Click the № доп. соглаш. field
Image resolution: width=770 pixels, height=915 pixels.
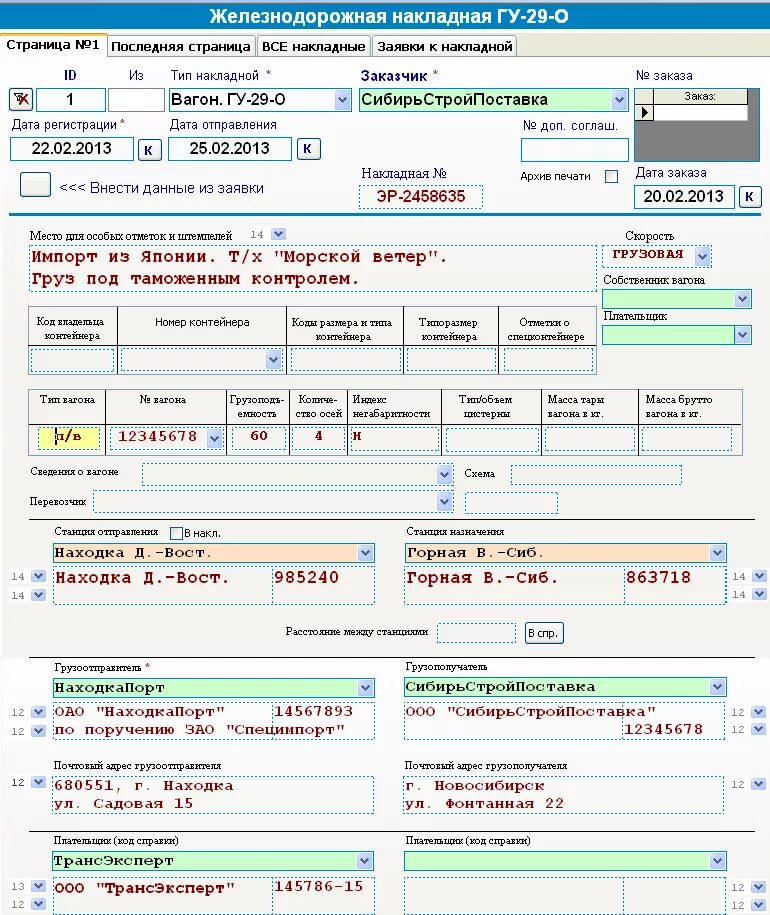575,150
